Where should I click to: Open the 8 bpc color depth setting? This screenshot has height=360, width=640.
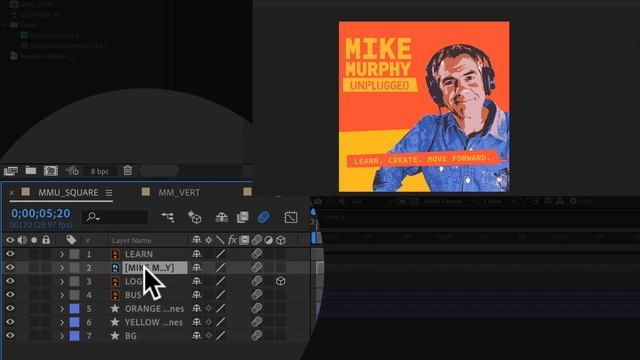point(100,171)
